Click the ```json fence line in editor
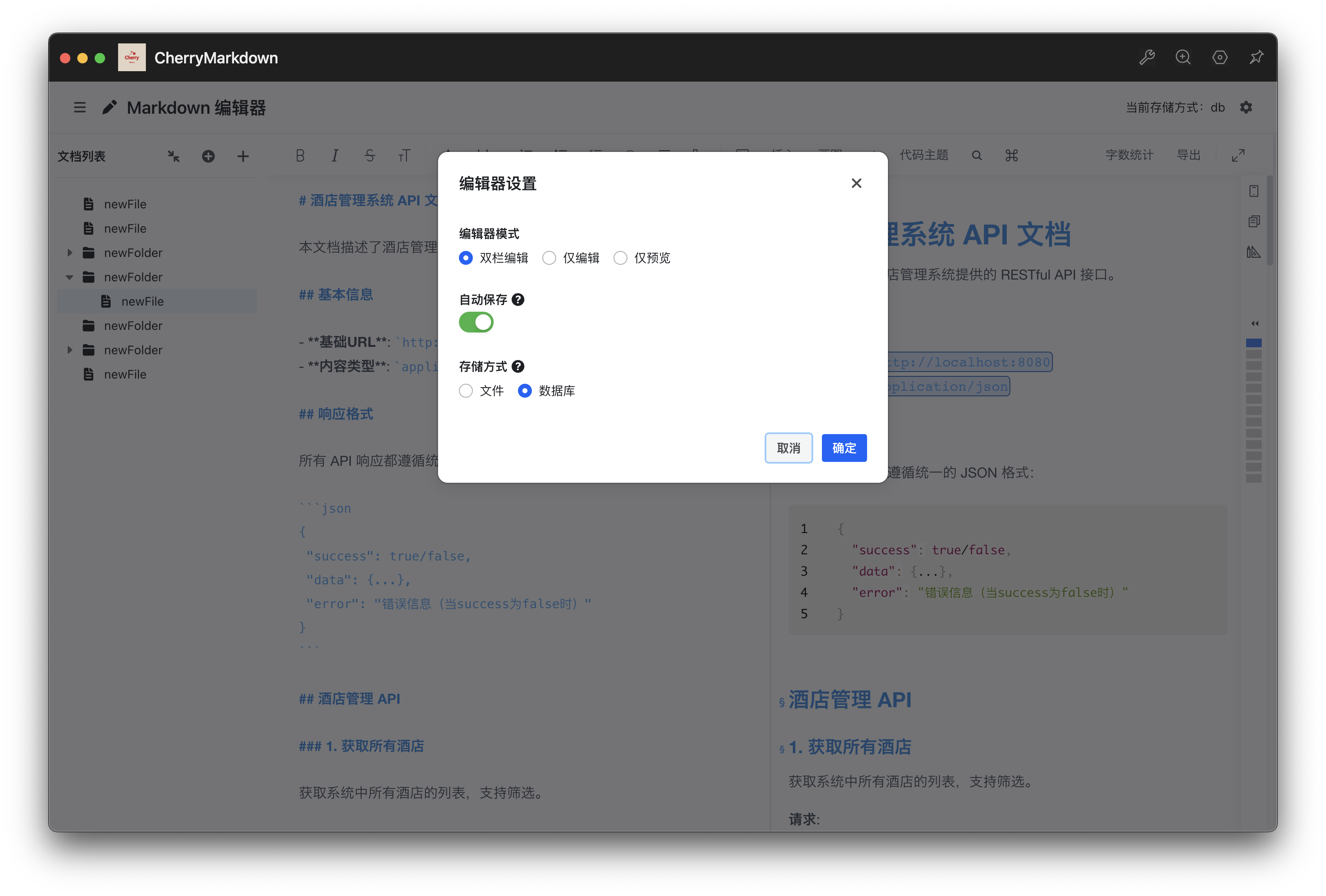The height and width of the screenshot is (896, 1326). coord(325,508)
